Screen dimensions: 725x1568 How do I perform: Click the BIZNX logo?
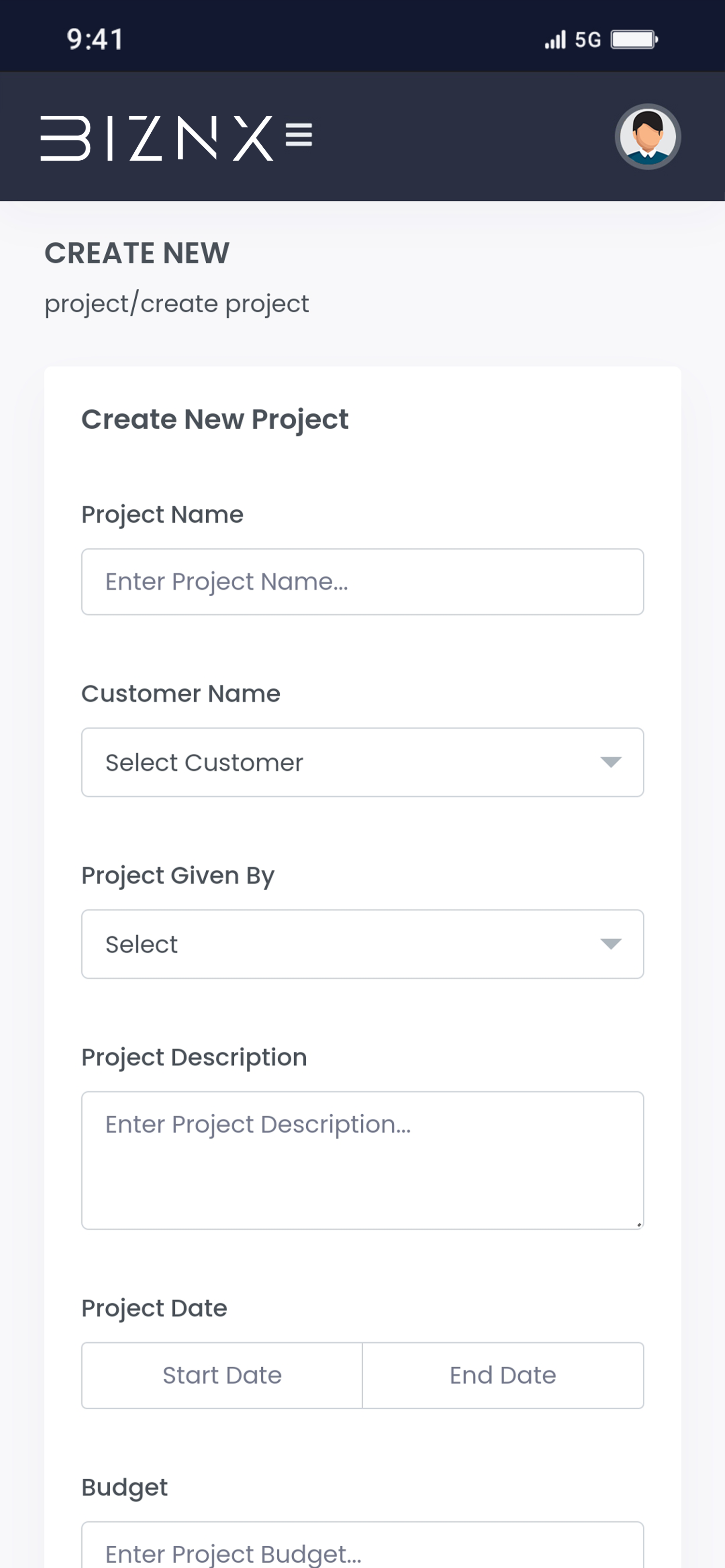[156, 138]
